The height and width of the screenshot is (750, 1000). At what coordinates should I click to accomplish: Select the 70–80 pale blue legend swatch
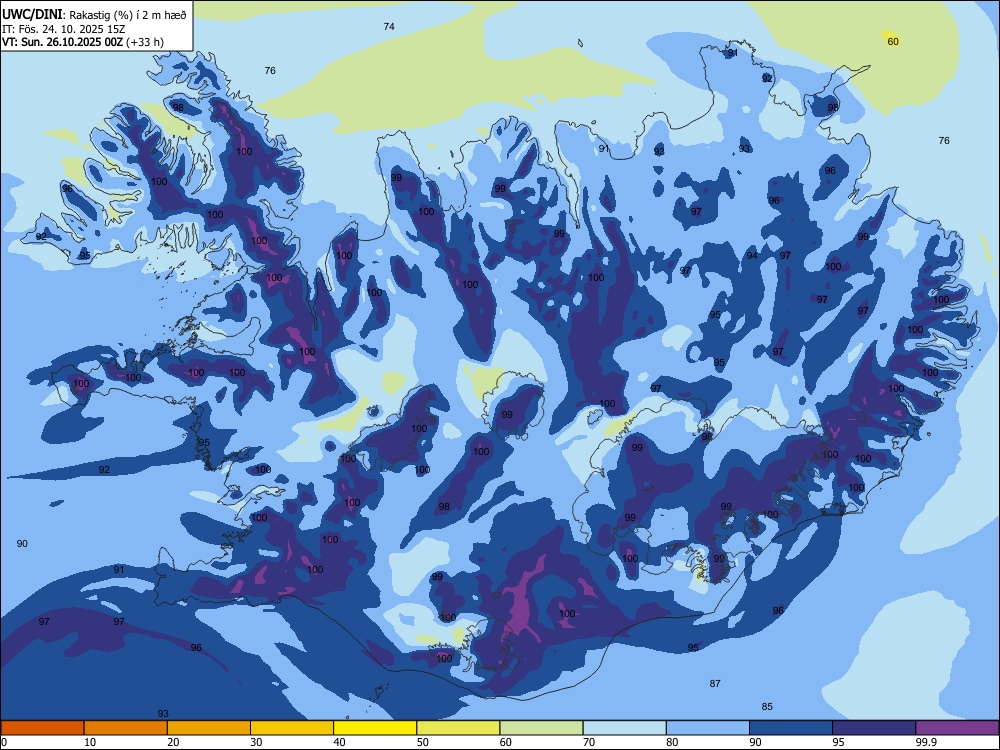624,728
